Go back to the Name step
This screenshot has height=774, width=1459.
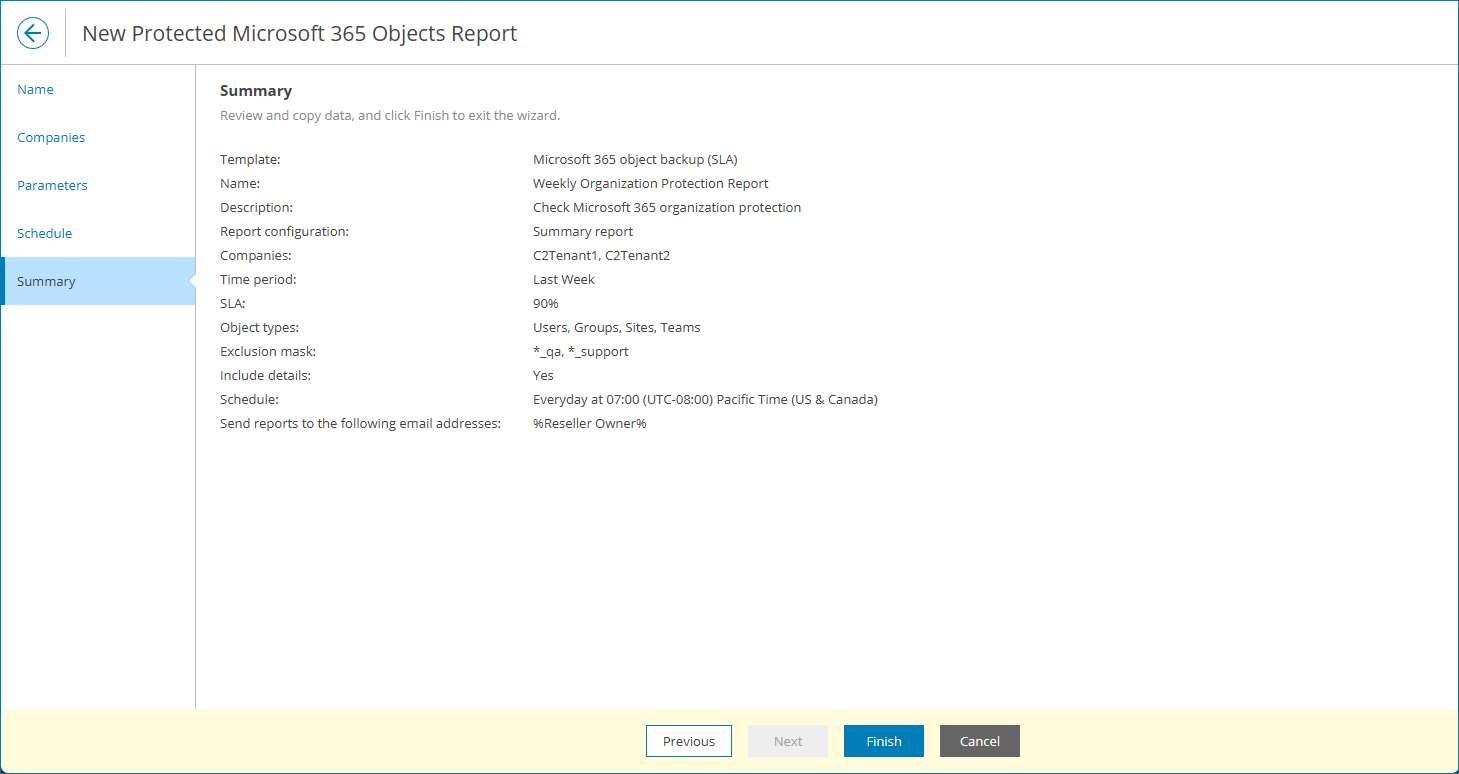[x=35, y=89]
